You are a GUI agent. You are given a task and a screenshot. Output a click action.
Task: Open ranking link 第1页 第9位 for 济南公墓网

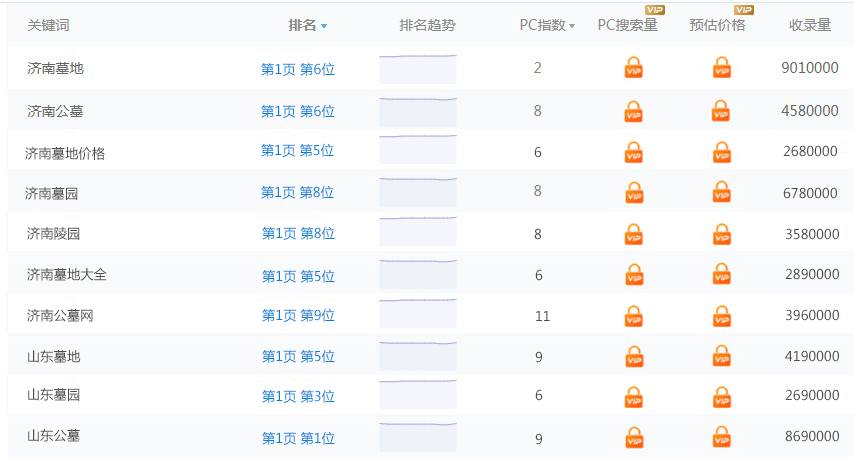pos(298,315)
